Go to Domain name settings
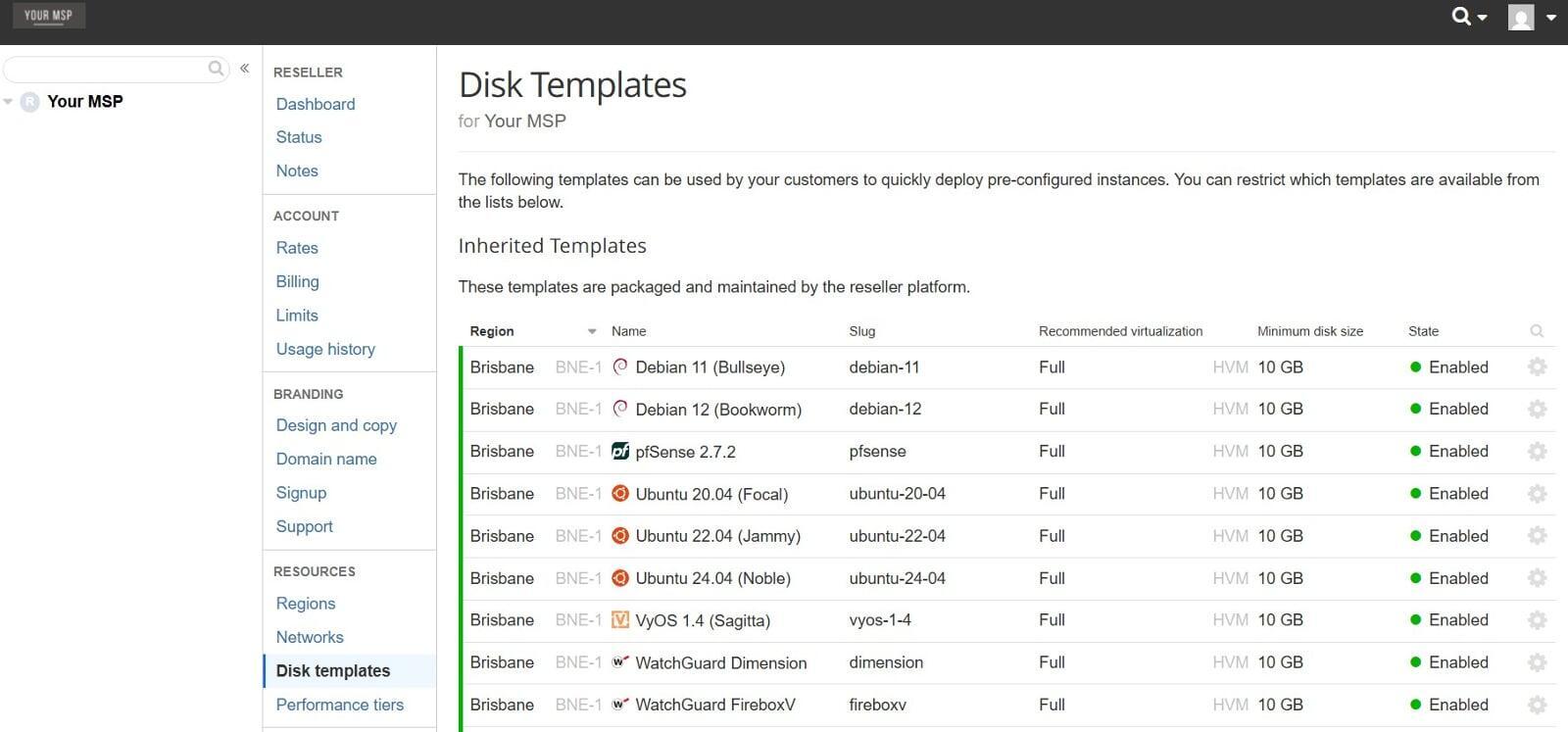Image resolution: width=1568 pixels, height=732 pixels. (x=326, y=459)
